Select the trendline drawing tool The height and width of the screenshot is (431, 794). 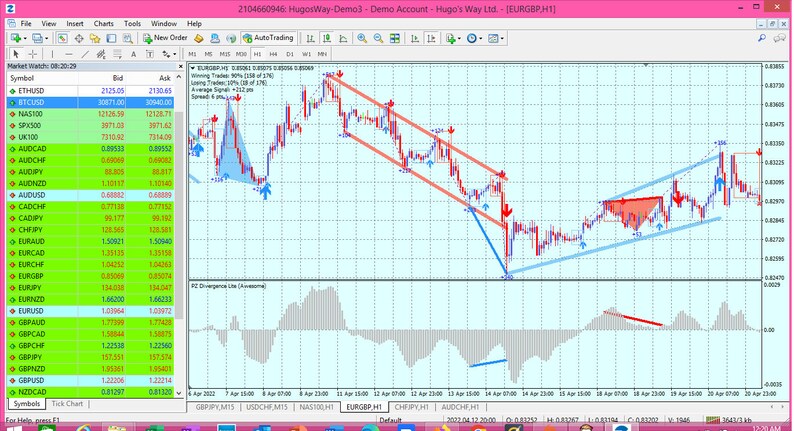[85, 54]
